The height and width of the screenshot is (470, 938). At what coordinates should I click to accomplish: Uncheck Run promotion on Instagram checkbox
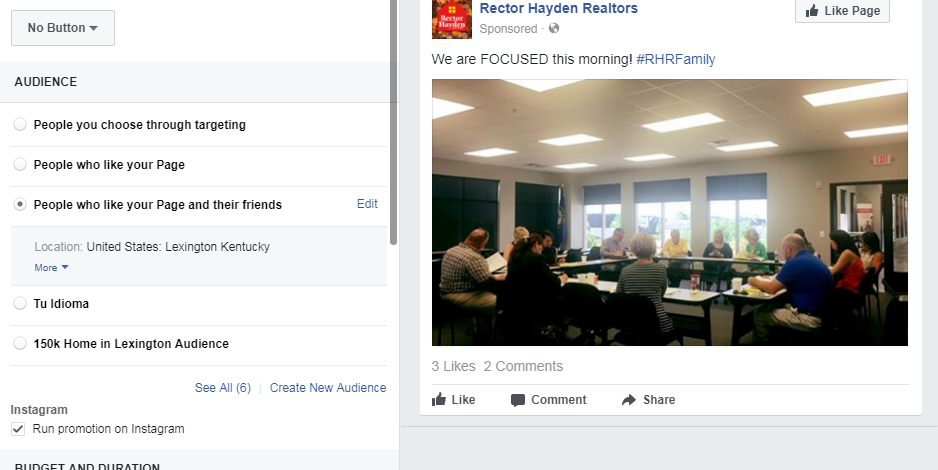point(18,429)
